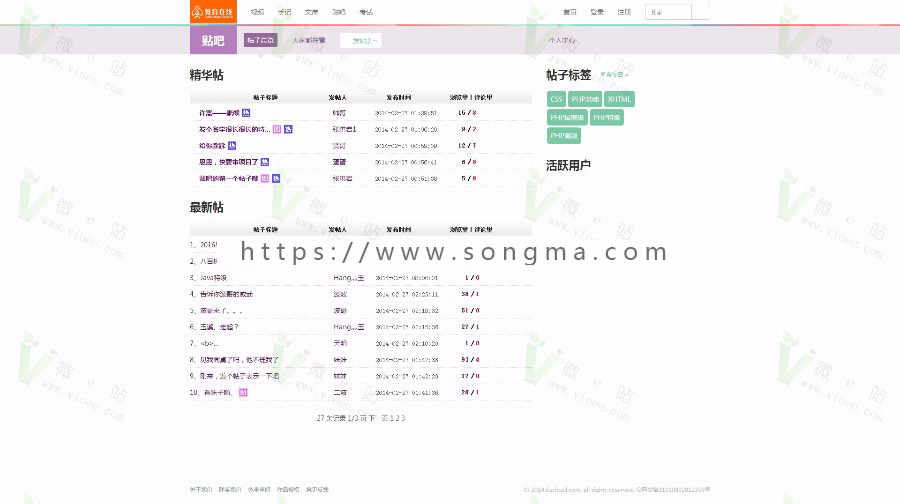Go to page 3 in pagination
This screenshot has width=900, height=504.
coord(403,418)
